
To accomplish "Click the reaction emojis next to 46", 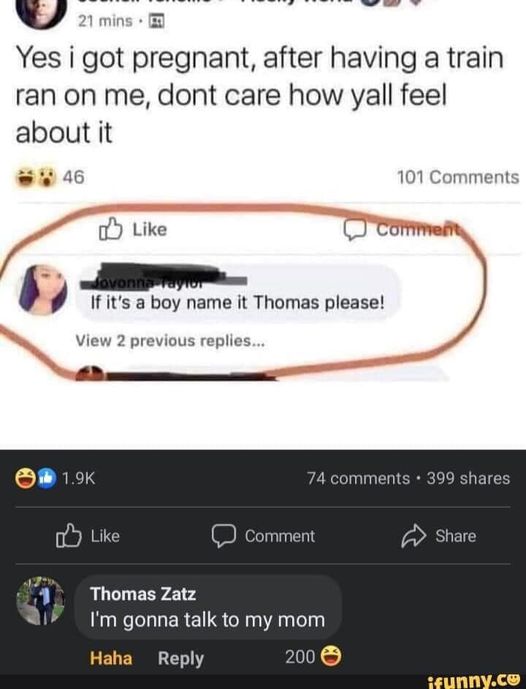I will coord(37,177).
